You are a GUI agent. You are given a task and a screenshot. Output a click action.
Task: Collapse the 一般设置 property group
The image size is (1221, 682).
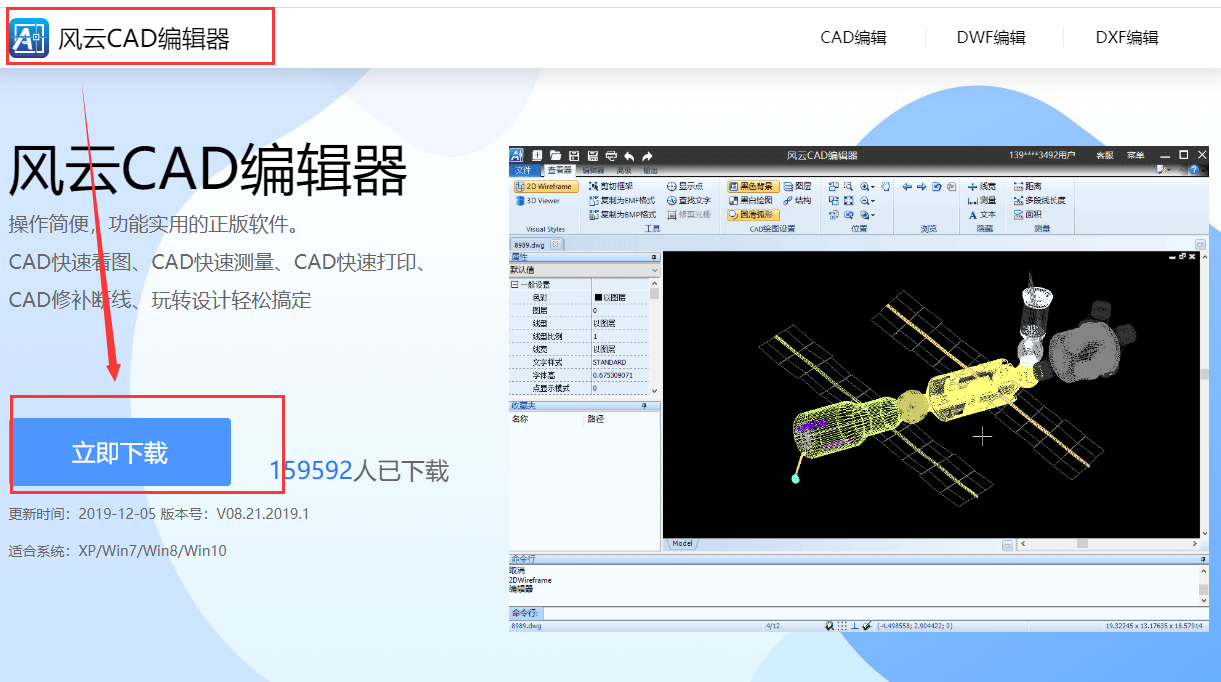coord(515,285)
